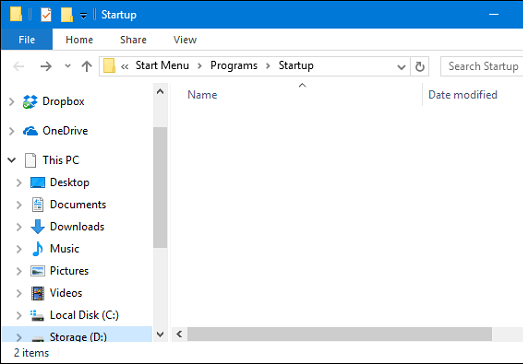Image resolution: width=523 pixels, height=364 pixels.
Task: Expand the Pictures tree node
Action: point(19,271)
